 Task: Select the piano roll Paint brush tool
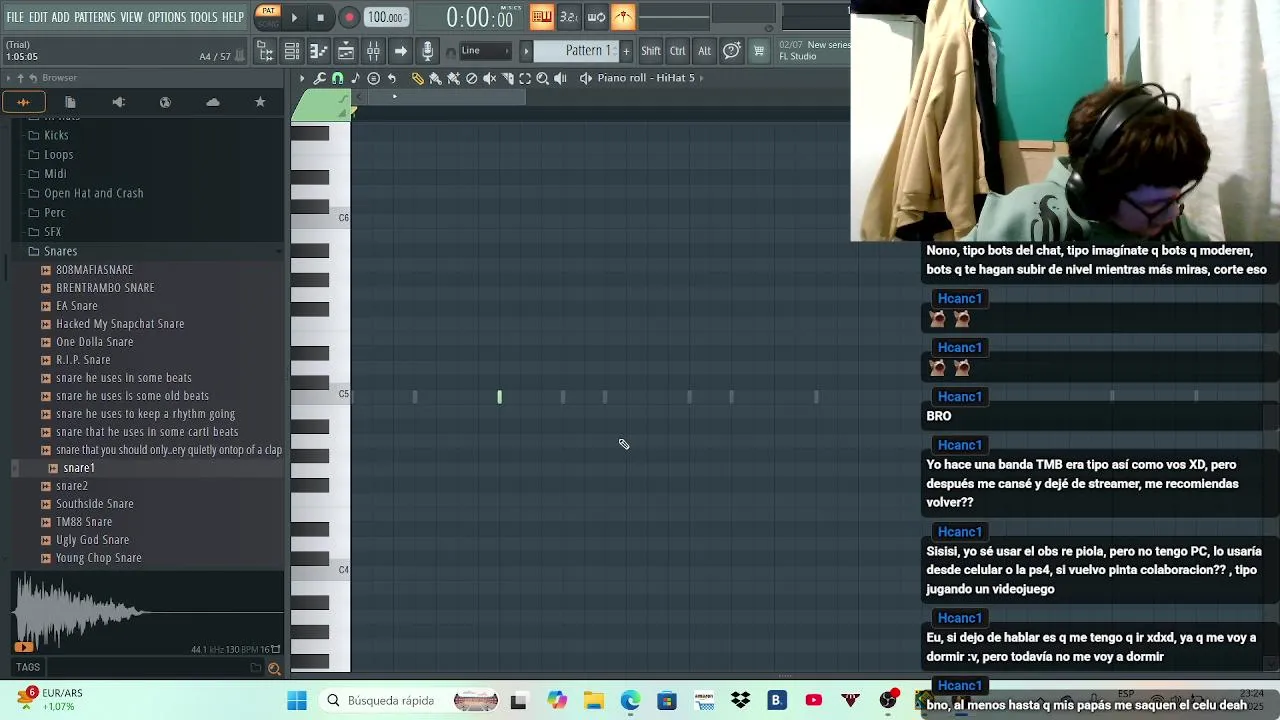pos(436,78)
